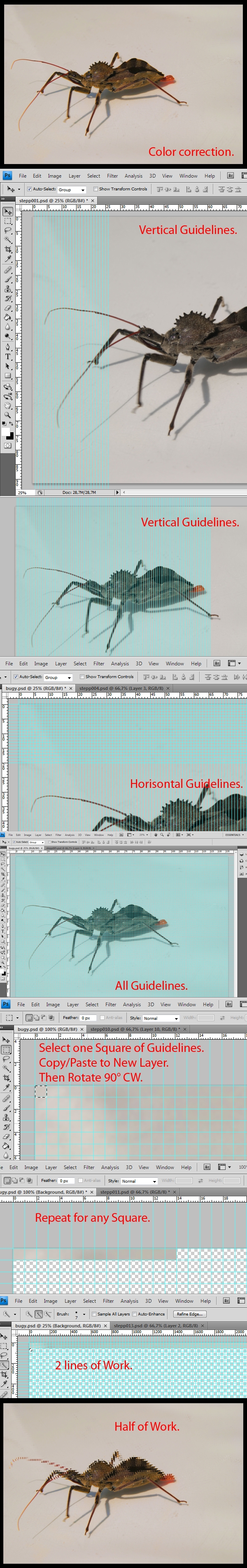Open the Group dropdown in stepp001.psd window
247x1568 pixels.
(72, 190)
